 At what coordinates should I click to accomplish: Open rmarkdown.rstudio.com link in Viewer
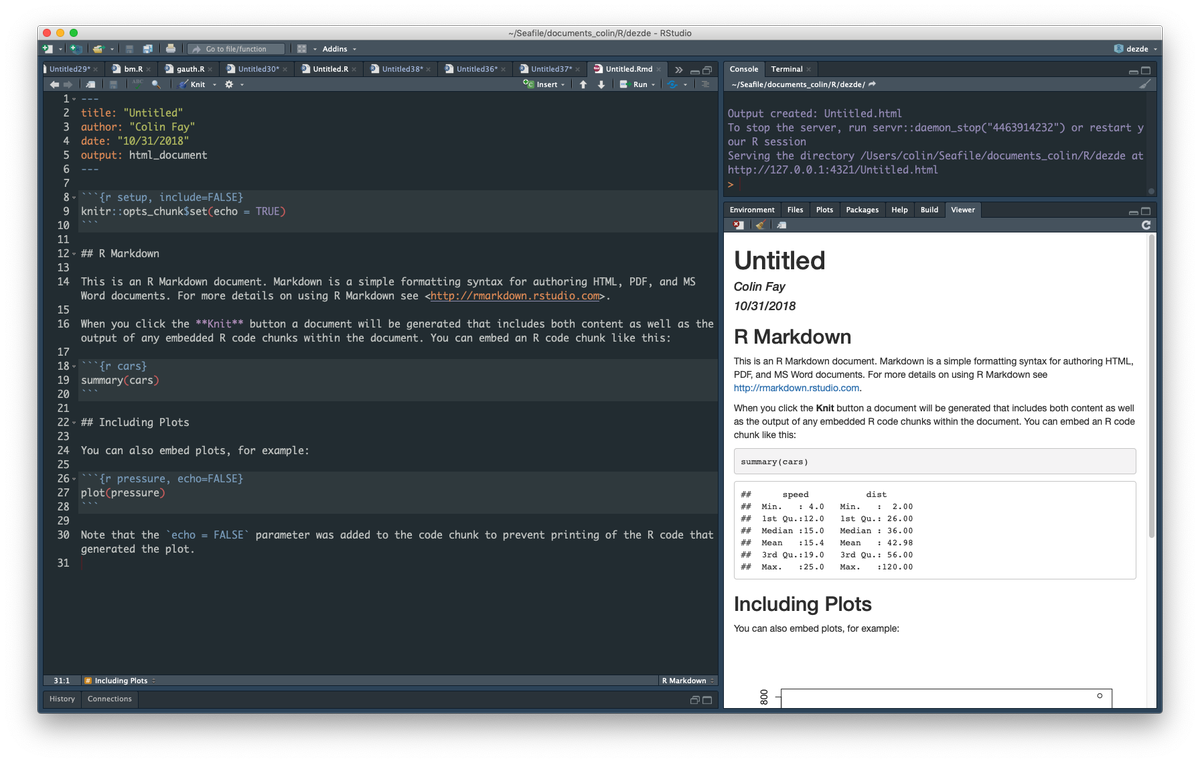pos(797,388)
